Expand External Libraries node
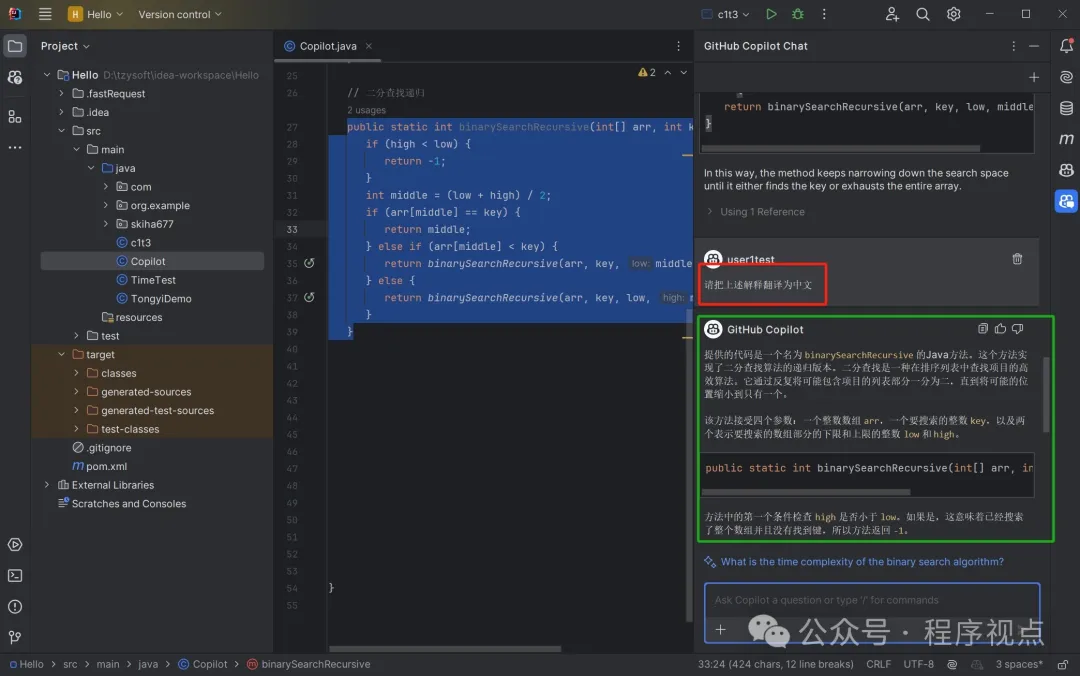Screen dimensions: 1080x676 tap(47, 485)
